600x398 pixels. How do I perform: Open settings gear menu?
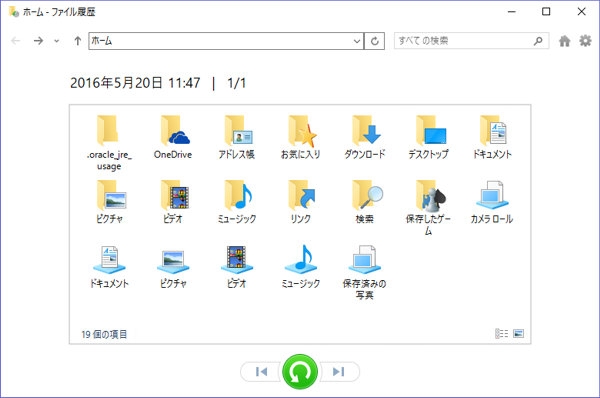[x=585, y=41]
